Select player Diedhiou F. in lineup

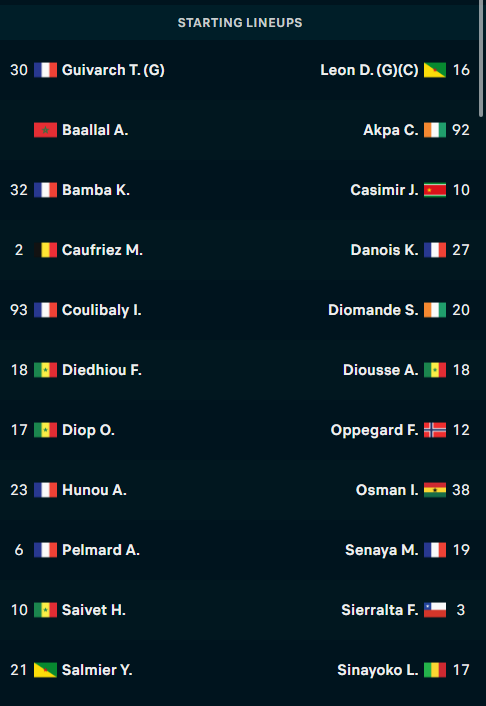(102, 370)
